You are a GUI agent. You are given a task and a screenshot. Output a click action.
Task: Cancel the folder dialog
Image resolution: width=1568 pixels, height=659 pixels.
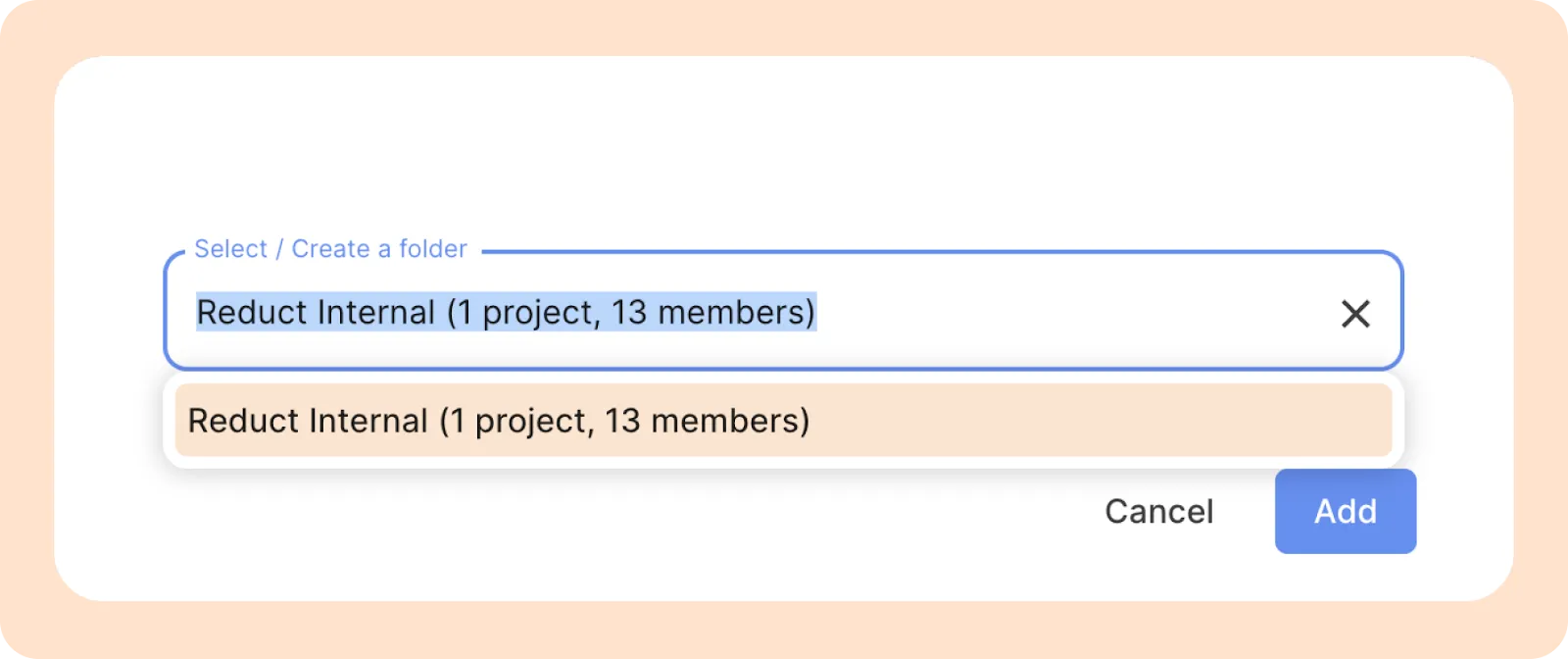pos(1158,511)
